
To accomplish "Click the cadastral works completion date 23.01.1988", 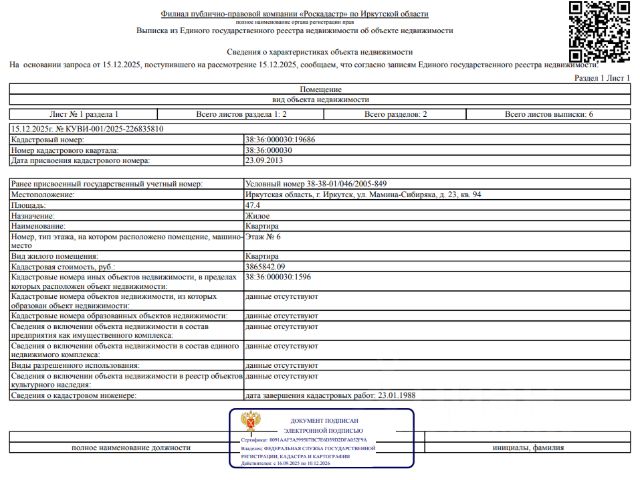I will [397, 396].
